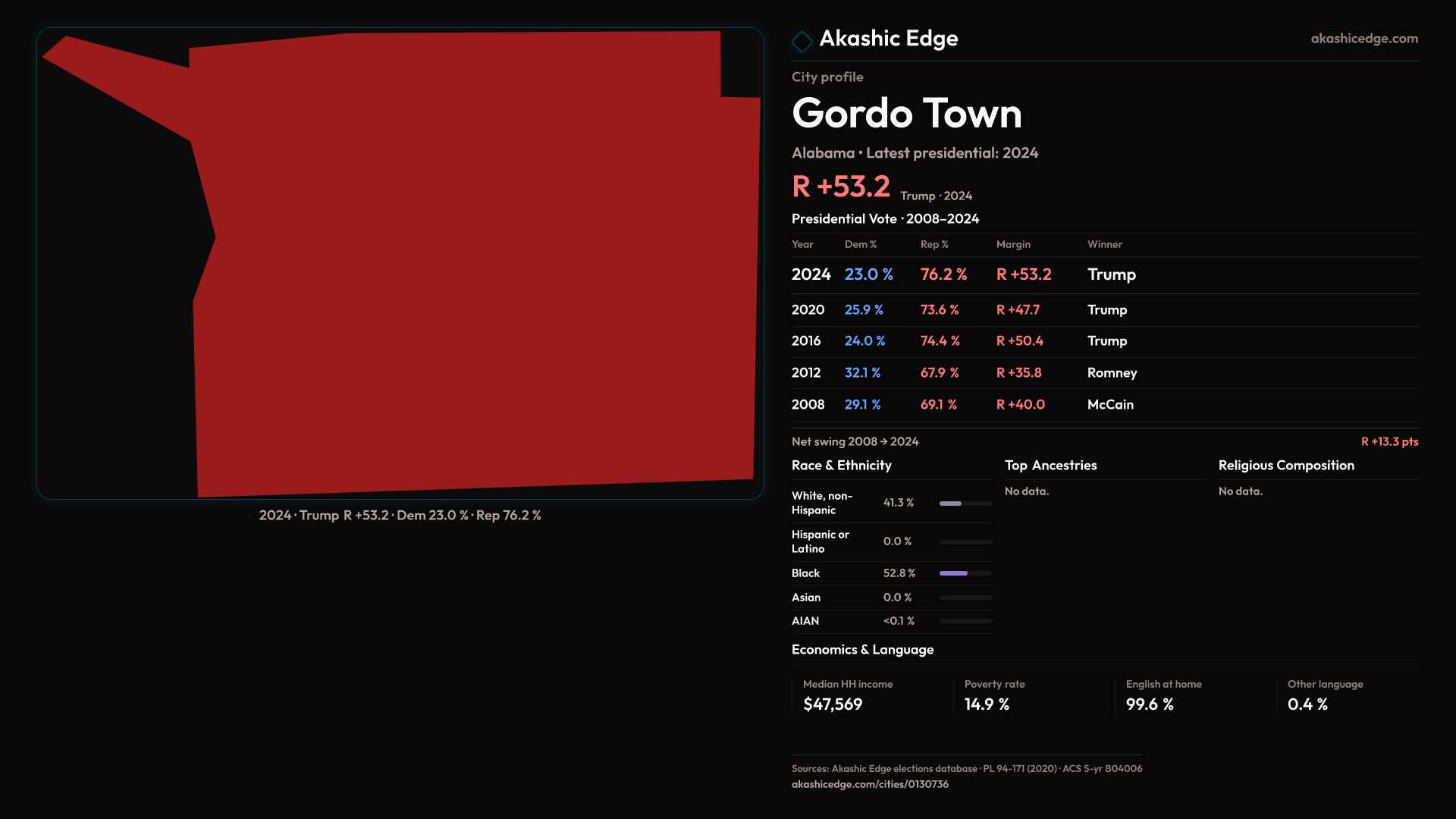Image resolution: width=1456 pixels, height=819 pixels.
Task: Select the 2024 presidential vote row
Action: point(1104,275)
